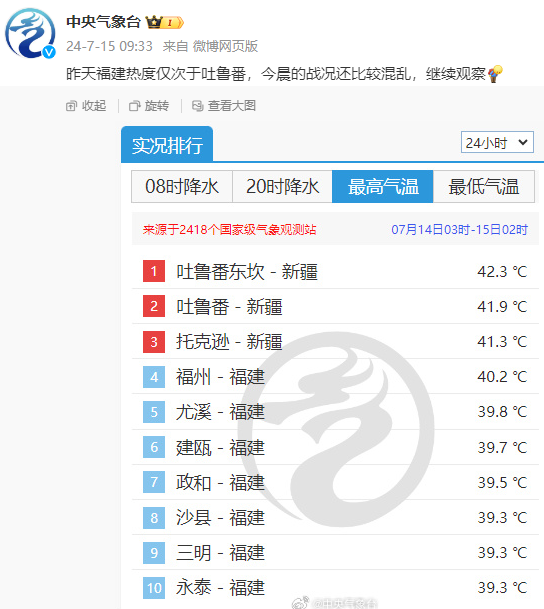This screenshot has width=544, height=609.
Task: Select the 福州 - 福建 ranking row
Action: tap(335, 376)
